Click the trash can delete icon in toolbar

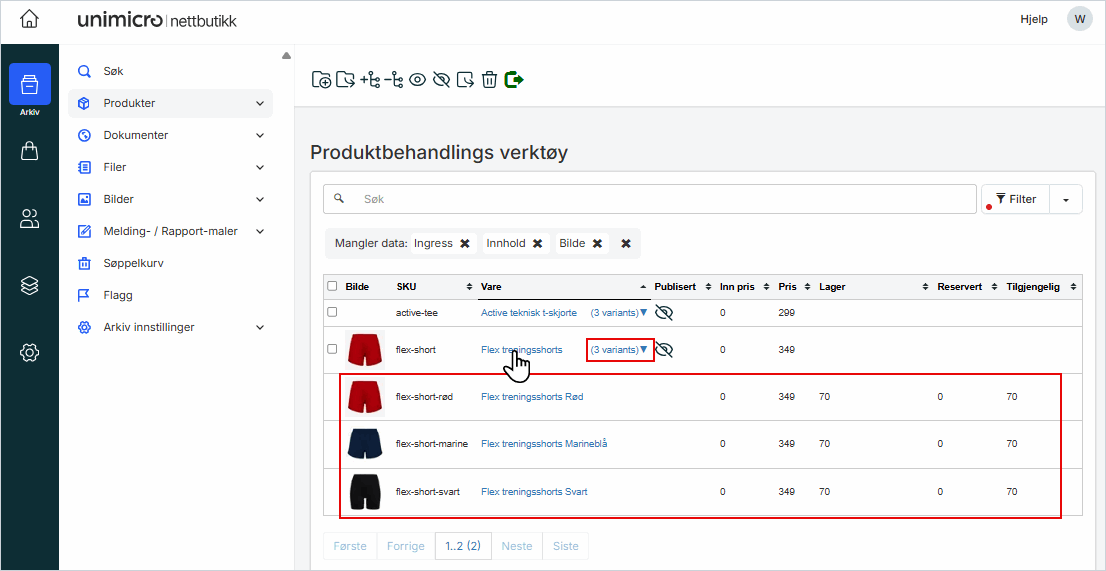489,80
